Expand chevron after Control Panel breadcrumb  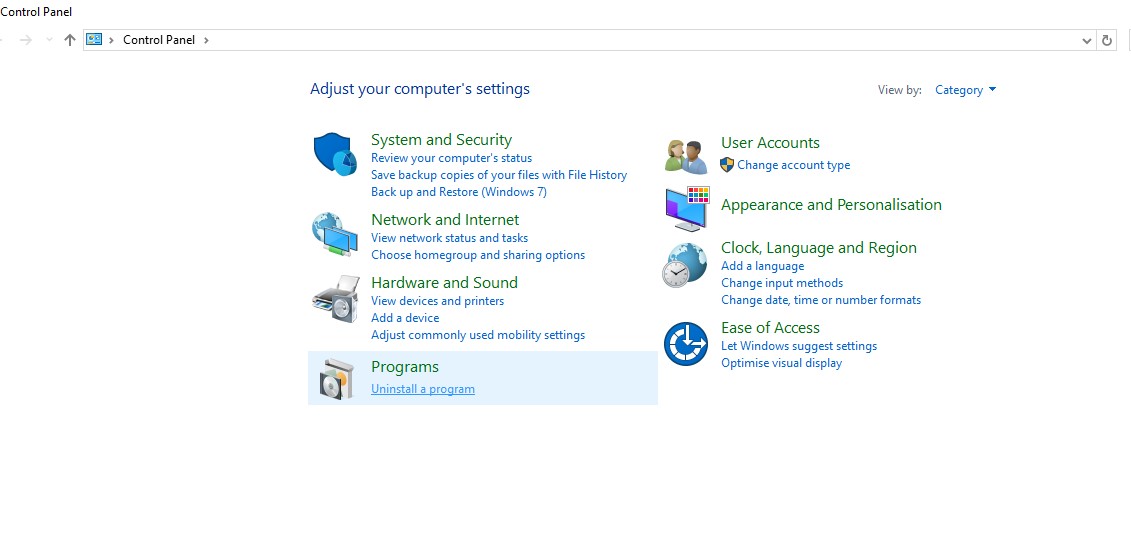[206, 40]
